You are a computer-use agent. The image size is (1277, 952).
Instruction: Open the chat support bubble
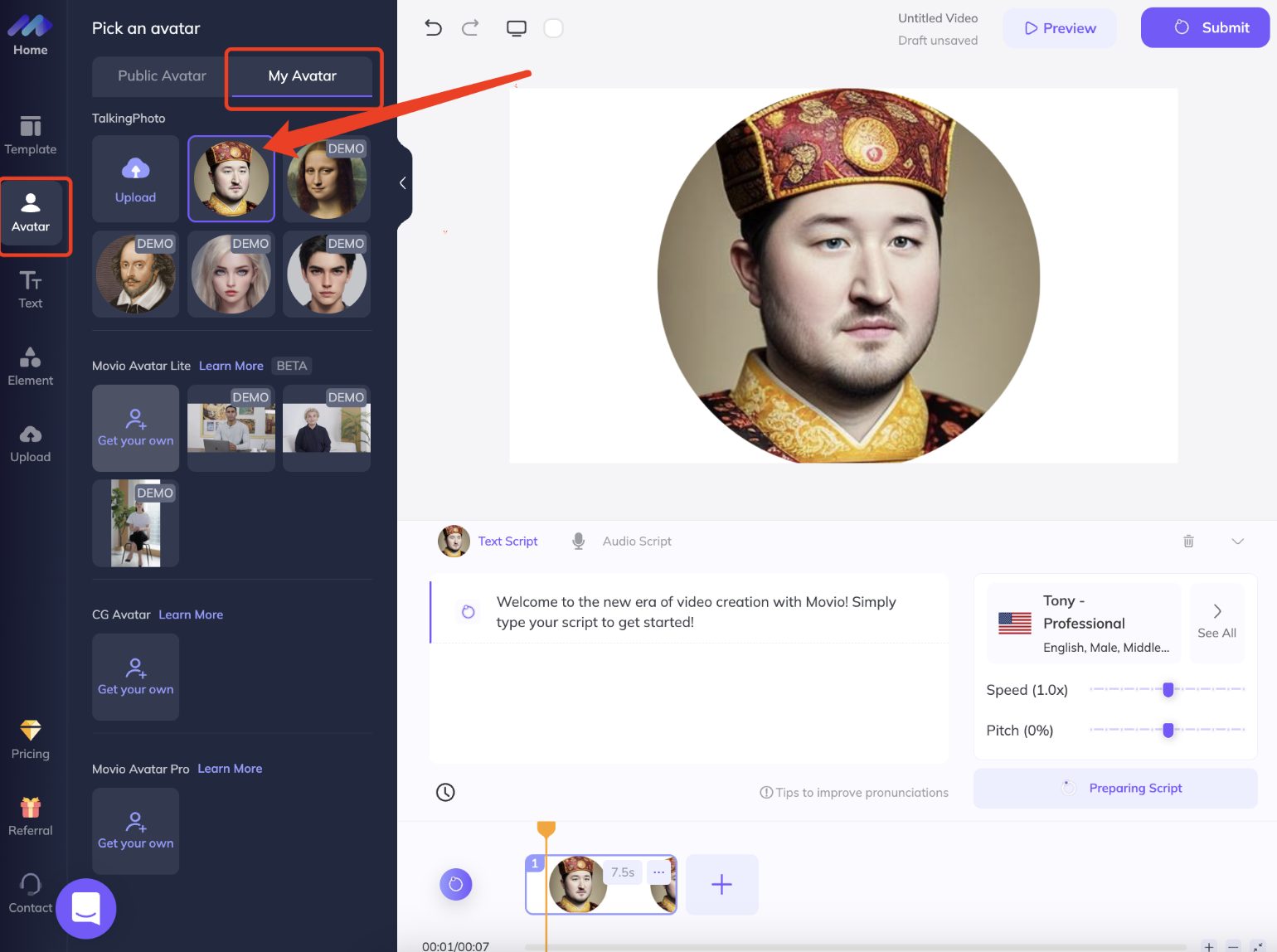86,909
